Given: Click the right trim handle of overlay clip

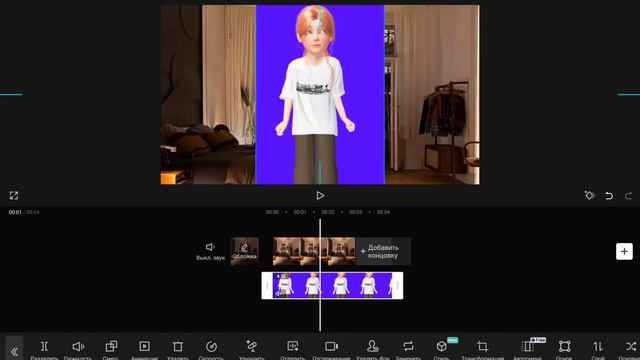Looking at the screenshot, I should tap(398, 285).
